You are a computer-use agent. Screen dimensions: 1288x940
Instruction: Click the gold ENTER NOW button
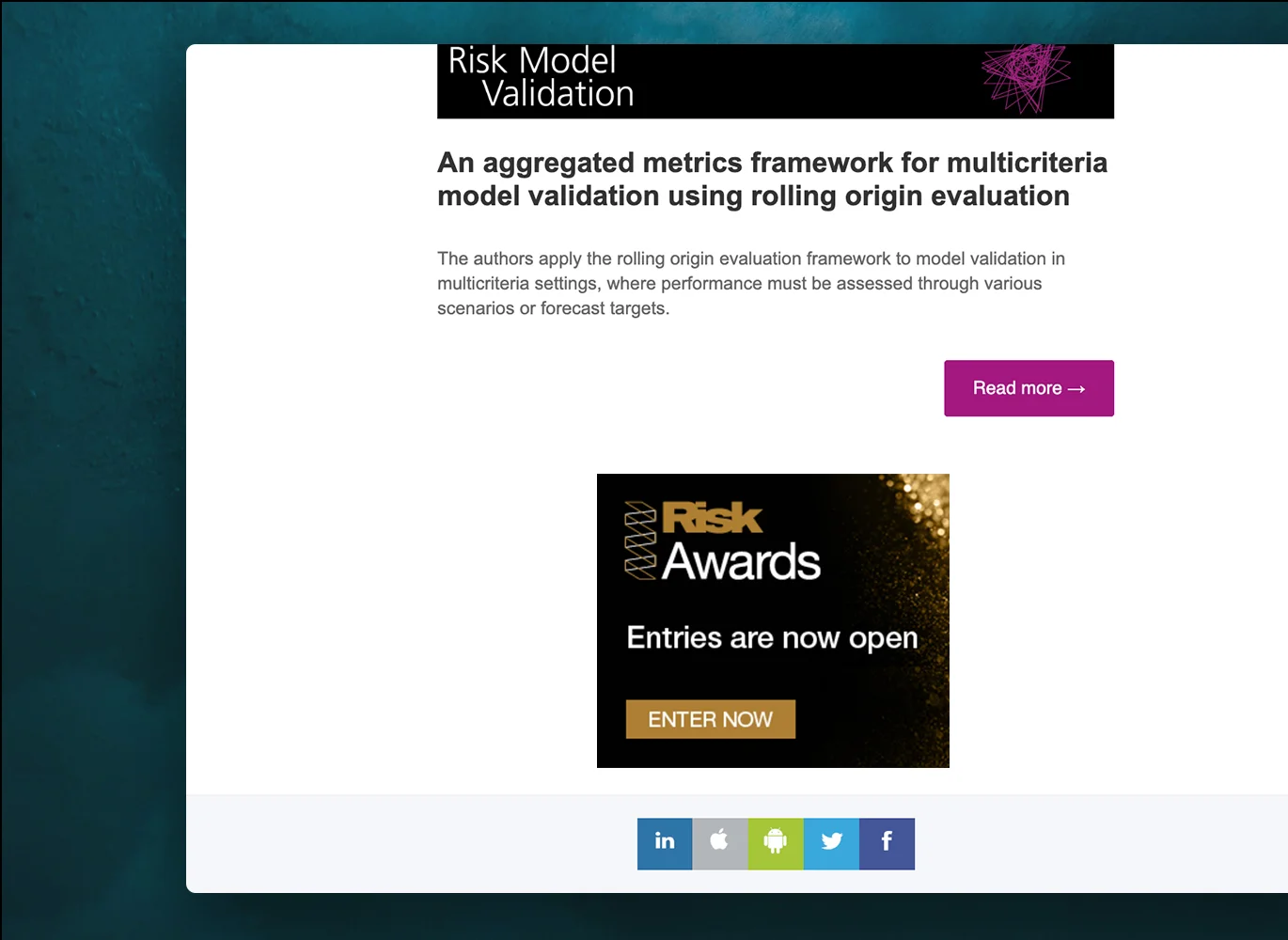pos(711,719)
